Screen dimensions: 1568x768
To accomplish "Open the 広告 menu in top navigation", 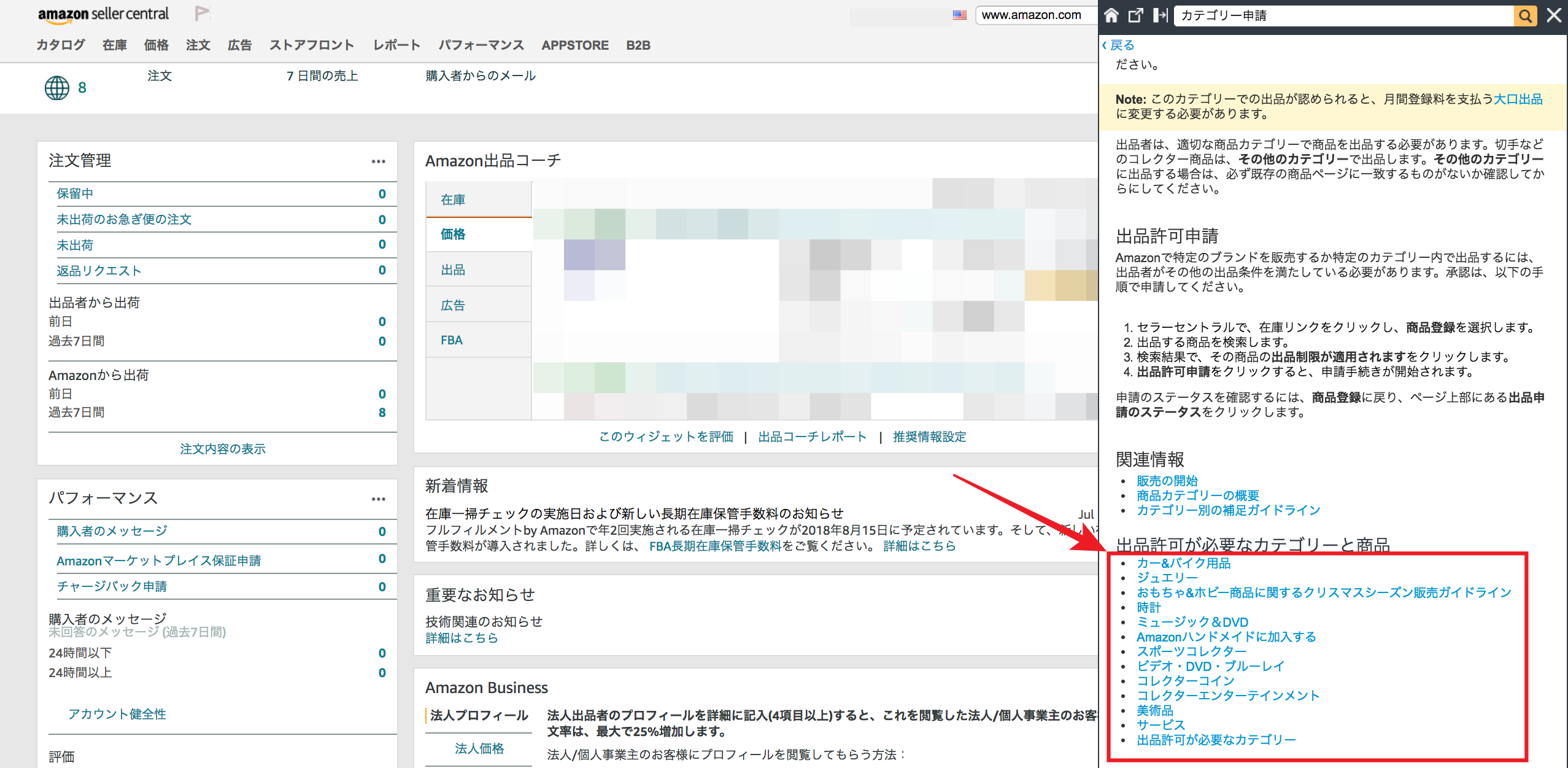I will click(x=240, y=45).
